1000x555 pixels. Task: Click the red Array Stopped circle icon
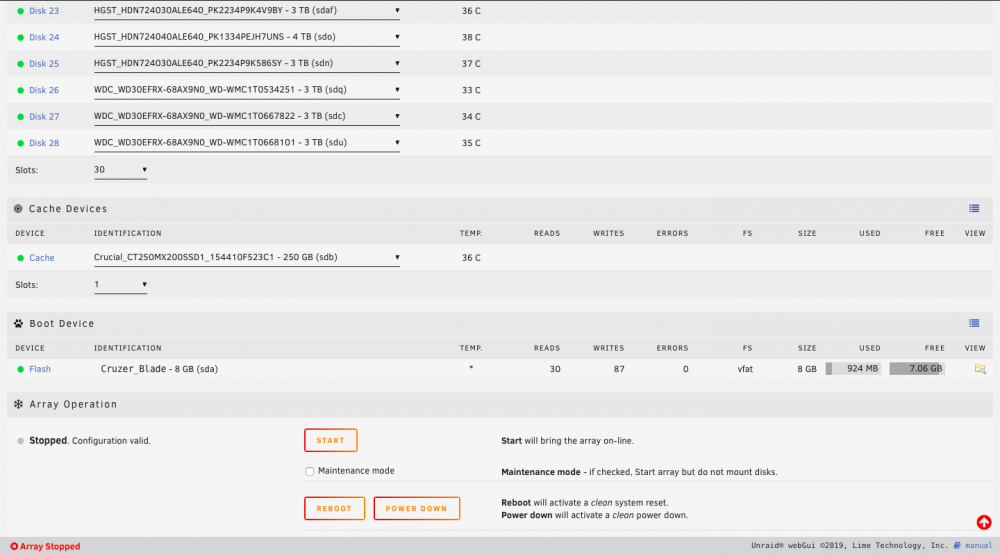coord(14,546)
